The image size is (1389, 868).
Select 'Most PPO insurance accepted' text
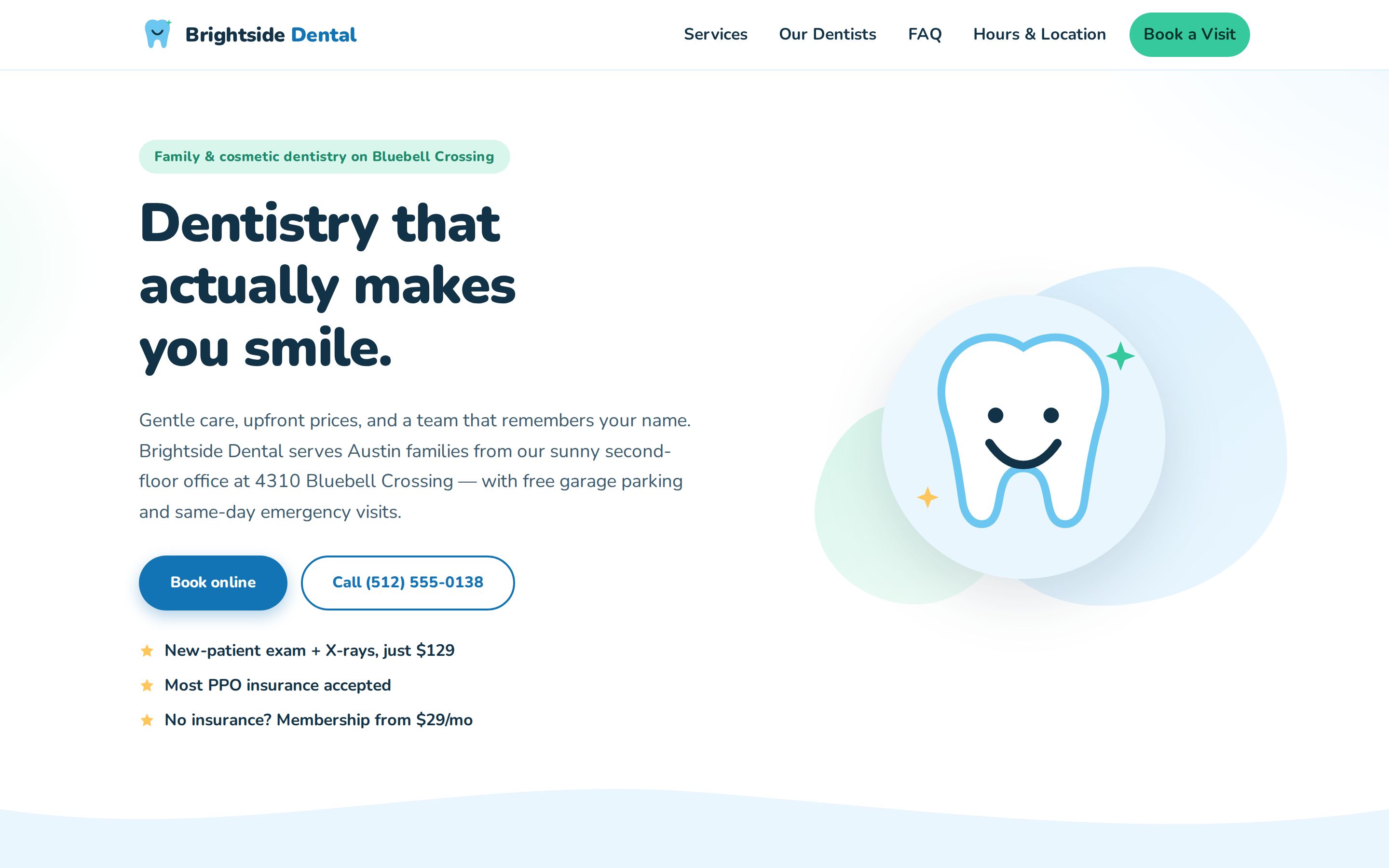278,685
